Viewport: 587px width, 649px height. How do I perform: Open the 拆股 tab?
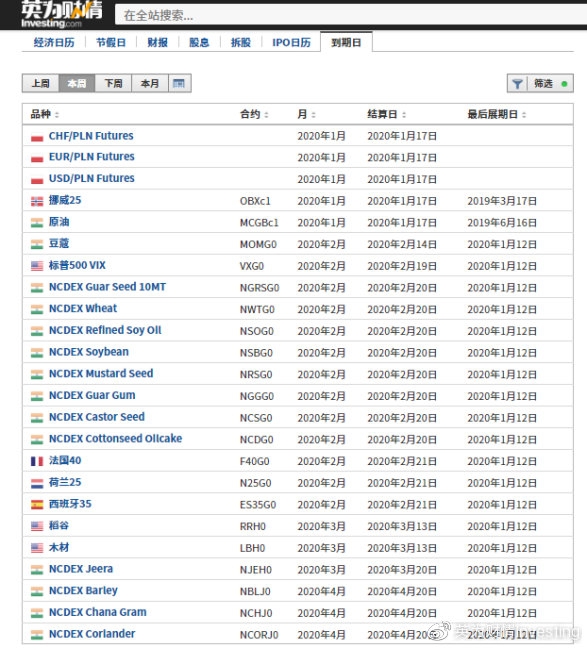click(241, 43)
